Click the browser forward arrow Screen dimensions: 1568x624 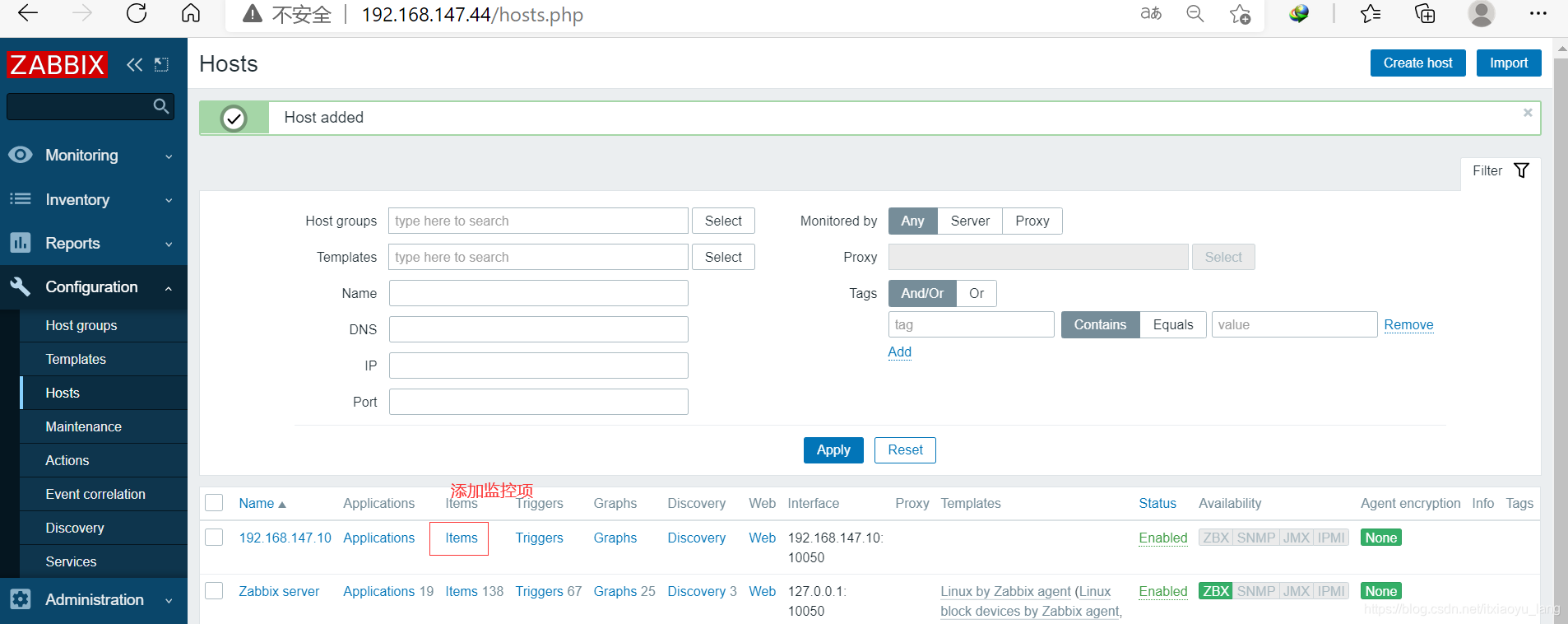pyautogui.click(x=82, y=13)
